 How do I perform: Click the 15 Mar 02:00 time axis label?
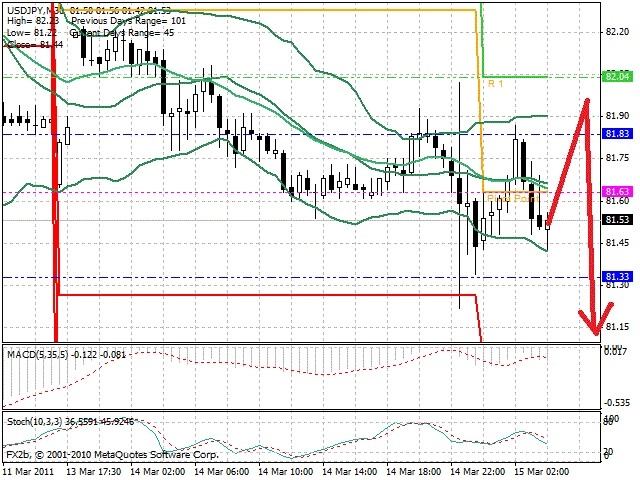pyautogui.click(x=542, y=472)
